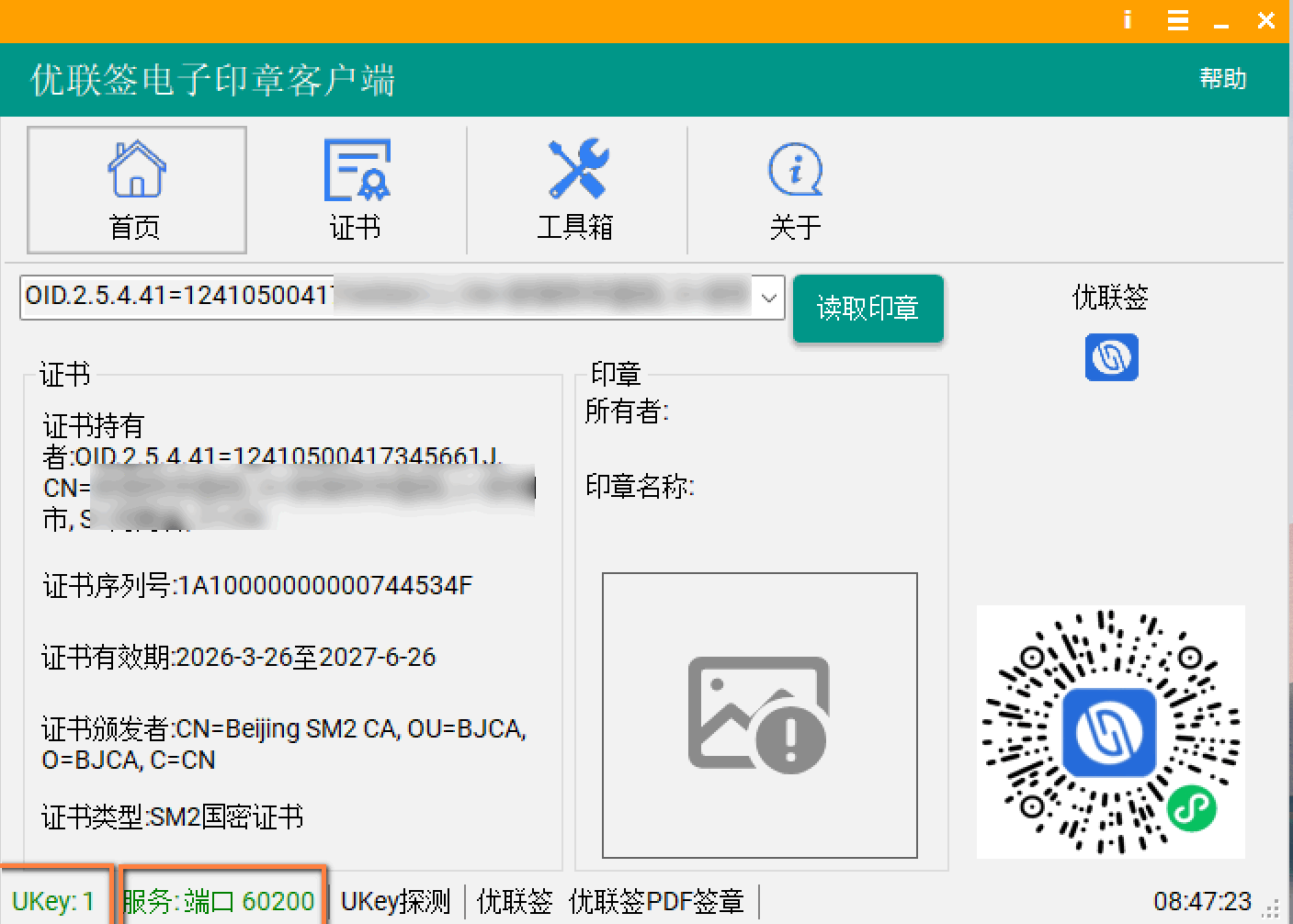This screenshot has width=1293, height=924.
Task: Click the 读取印章 read seal button
Action: click(868, 309)
